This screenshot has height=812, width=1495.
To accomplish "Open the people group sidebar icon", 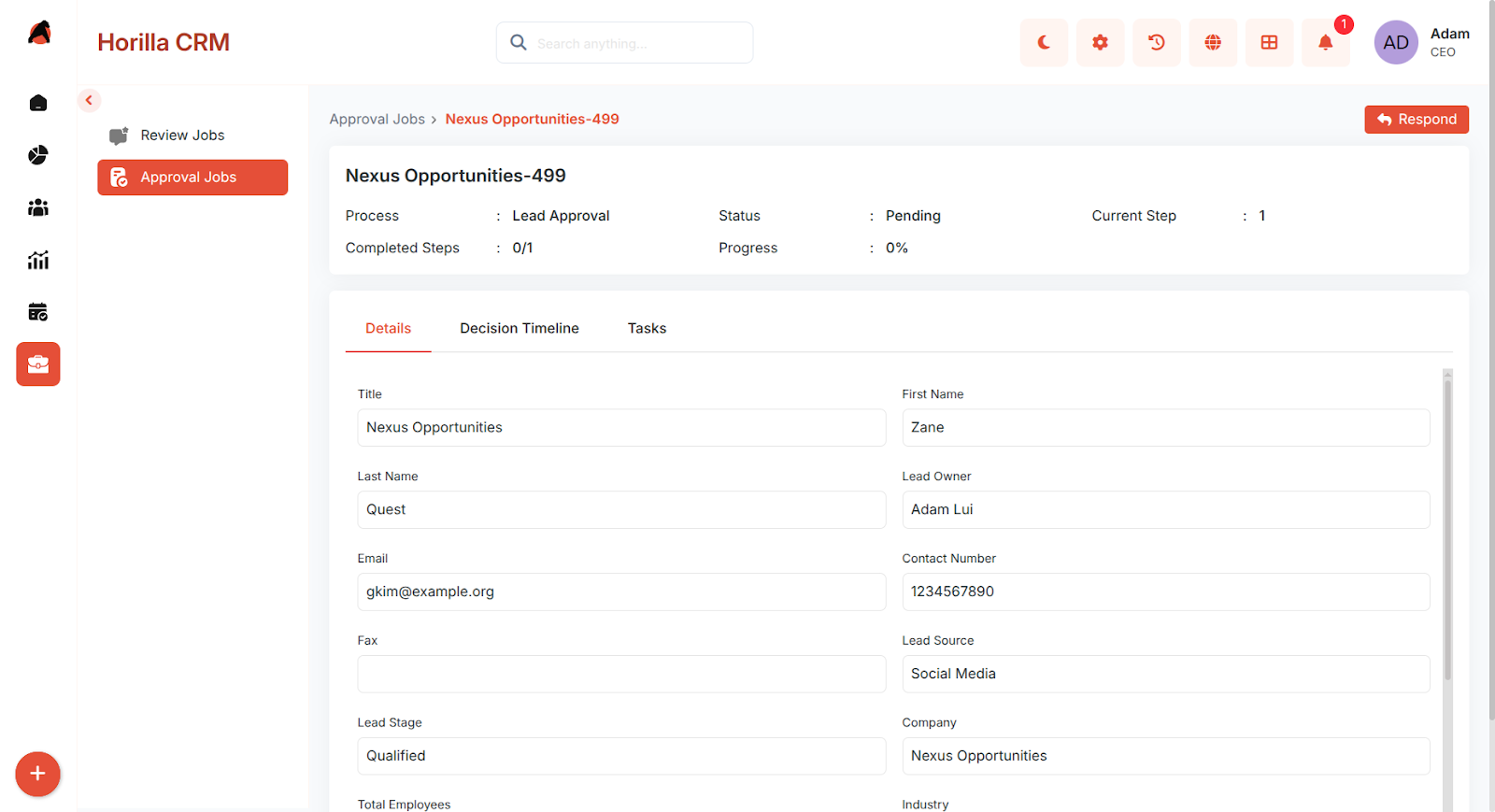I will click(x=38, y=207).
